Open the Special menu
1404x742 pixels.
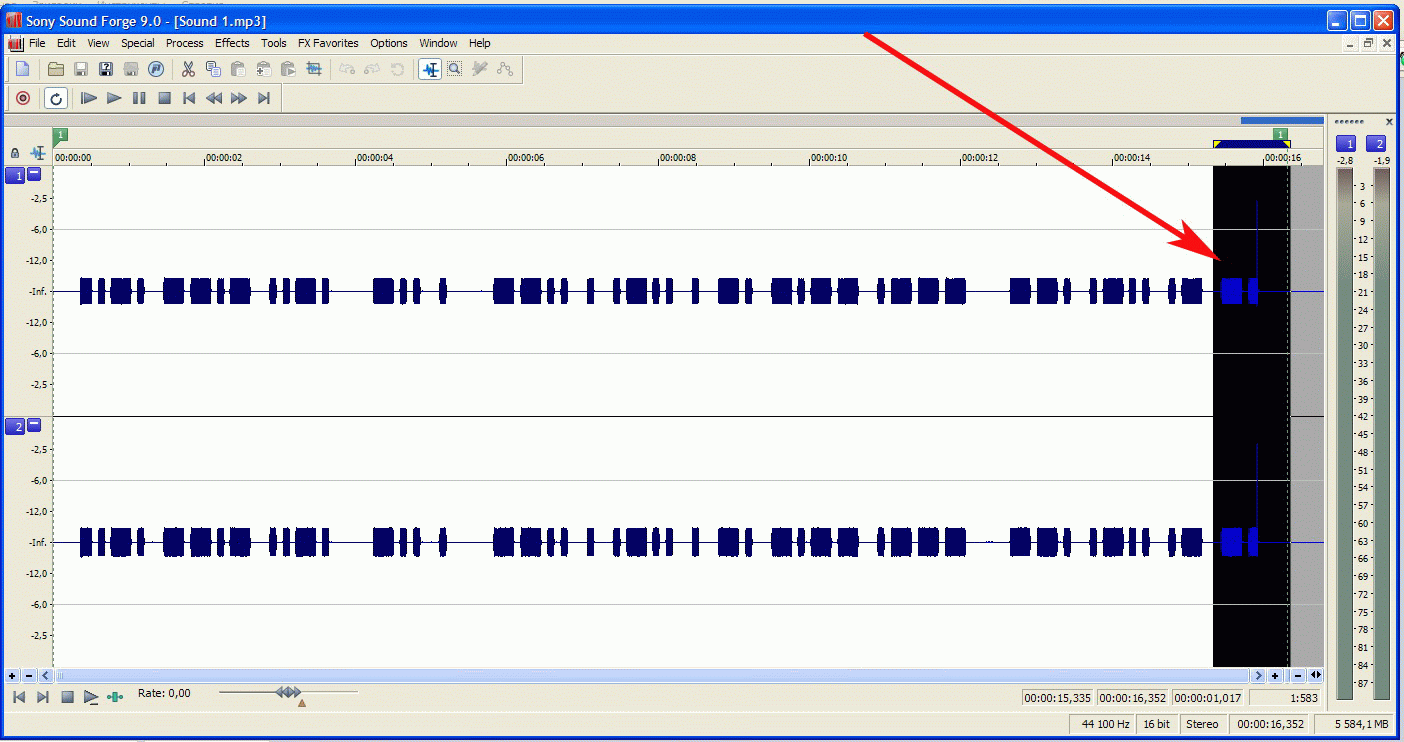point(138,43)
